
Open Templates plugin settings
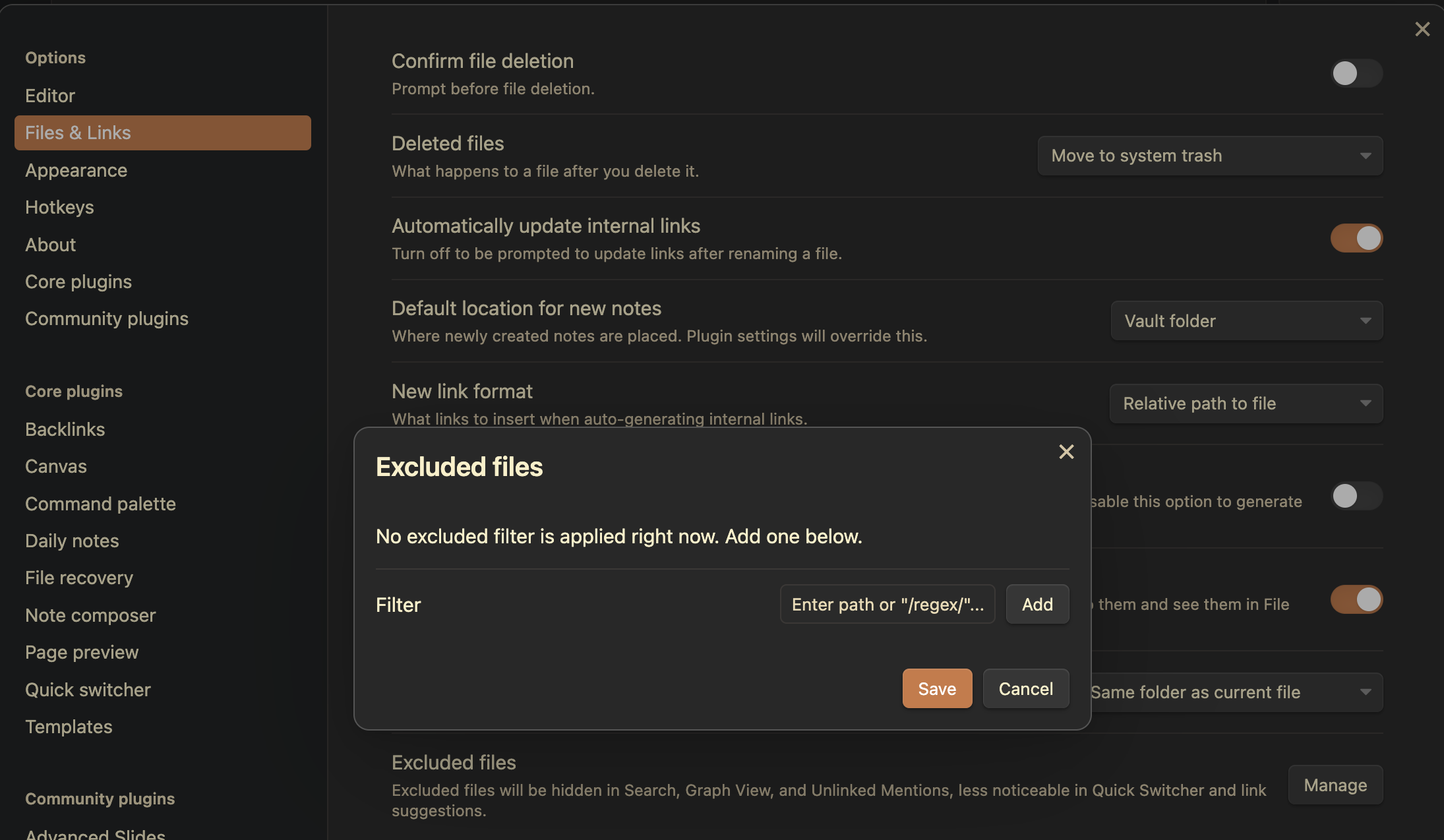(x=69, y=727)
